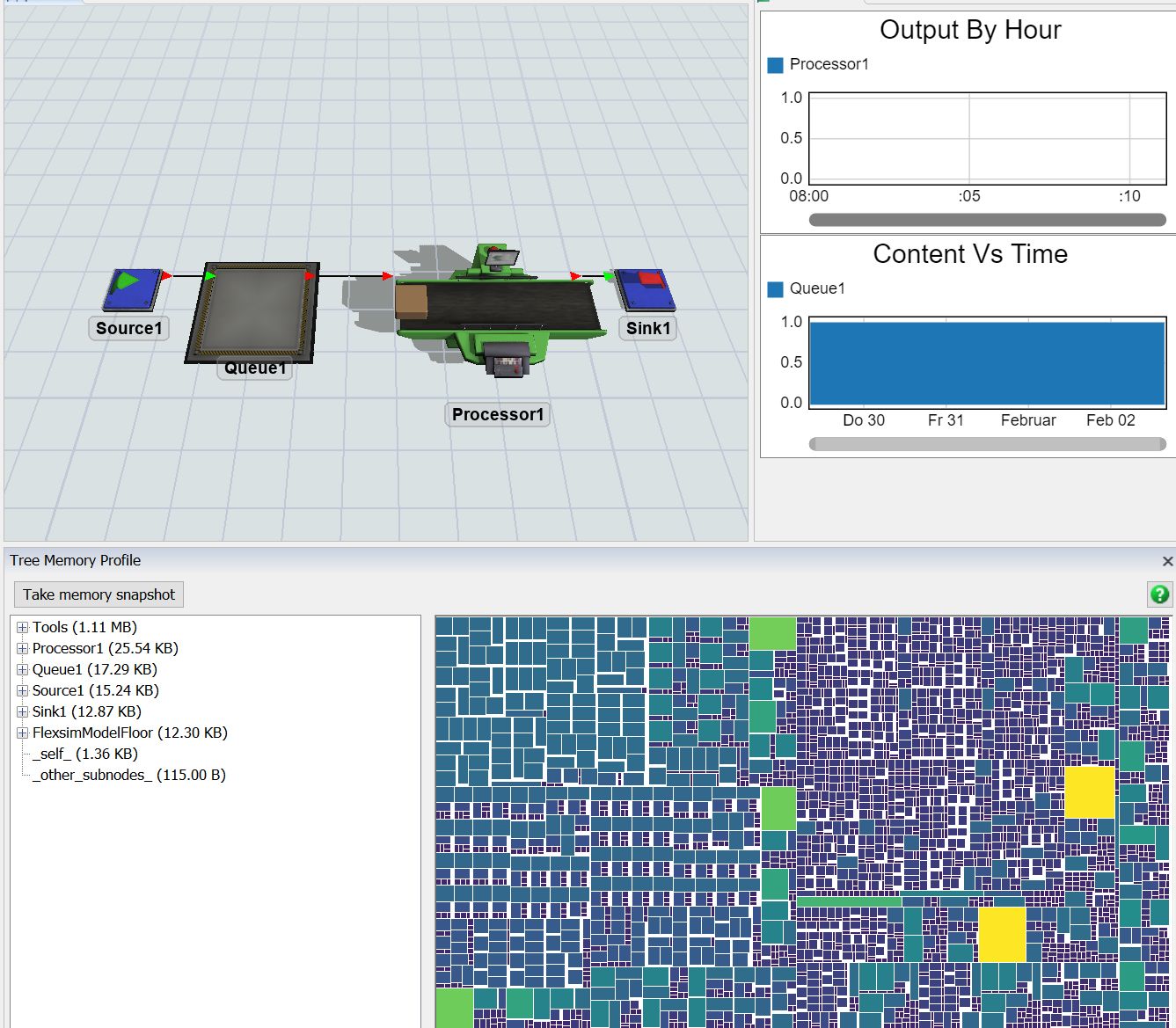Viewport: 1176px width, 1028px height.
Task: Click the Processor1 name label in the model
Action: 498,414
